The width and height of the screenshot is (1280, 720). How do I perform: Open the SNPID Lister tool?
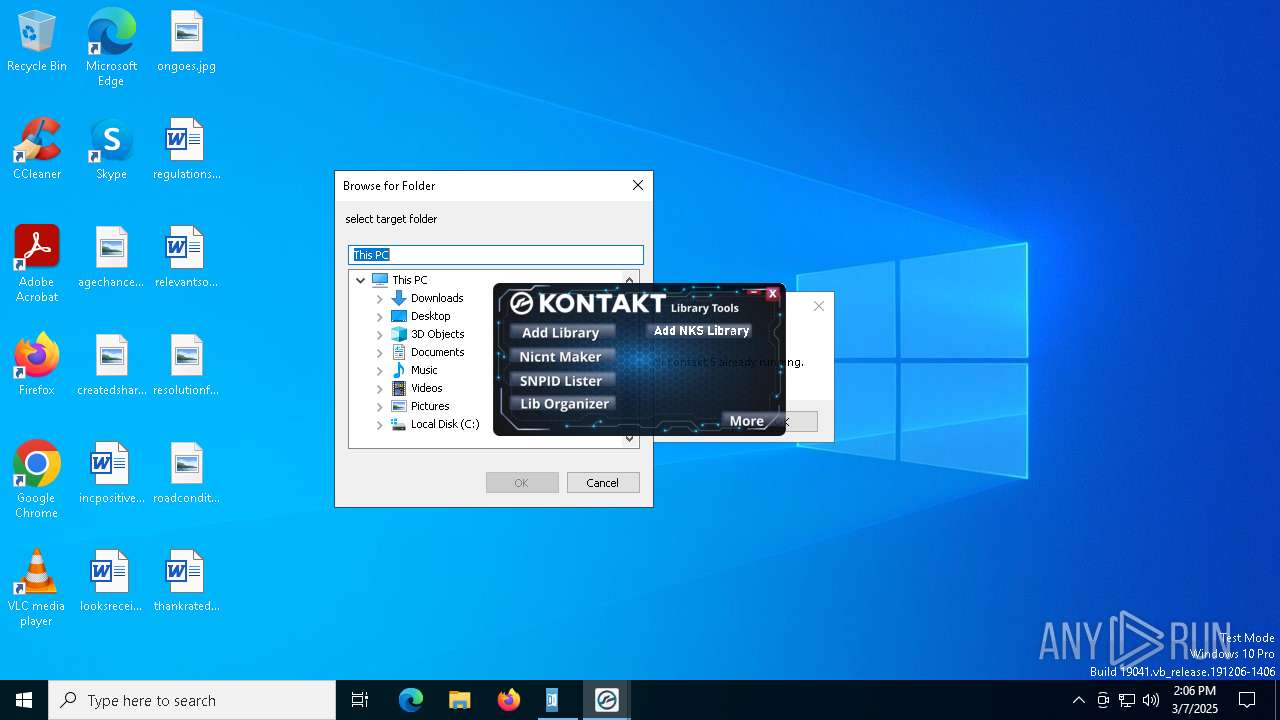tap(561, 380)
